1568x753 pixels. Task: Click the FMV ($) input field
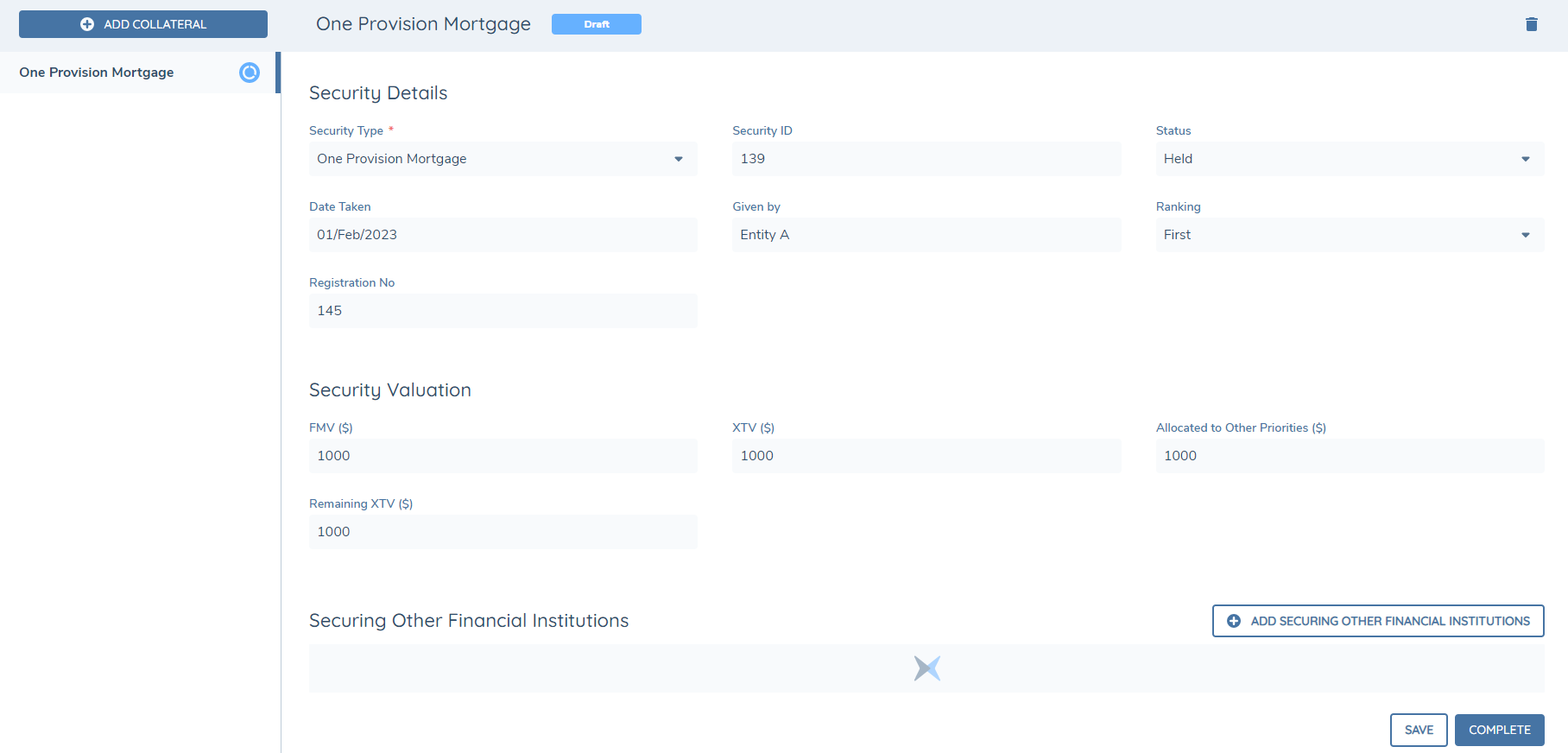click(503, 456)
